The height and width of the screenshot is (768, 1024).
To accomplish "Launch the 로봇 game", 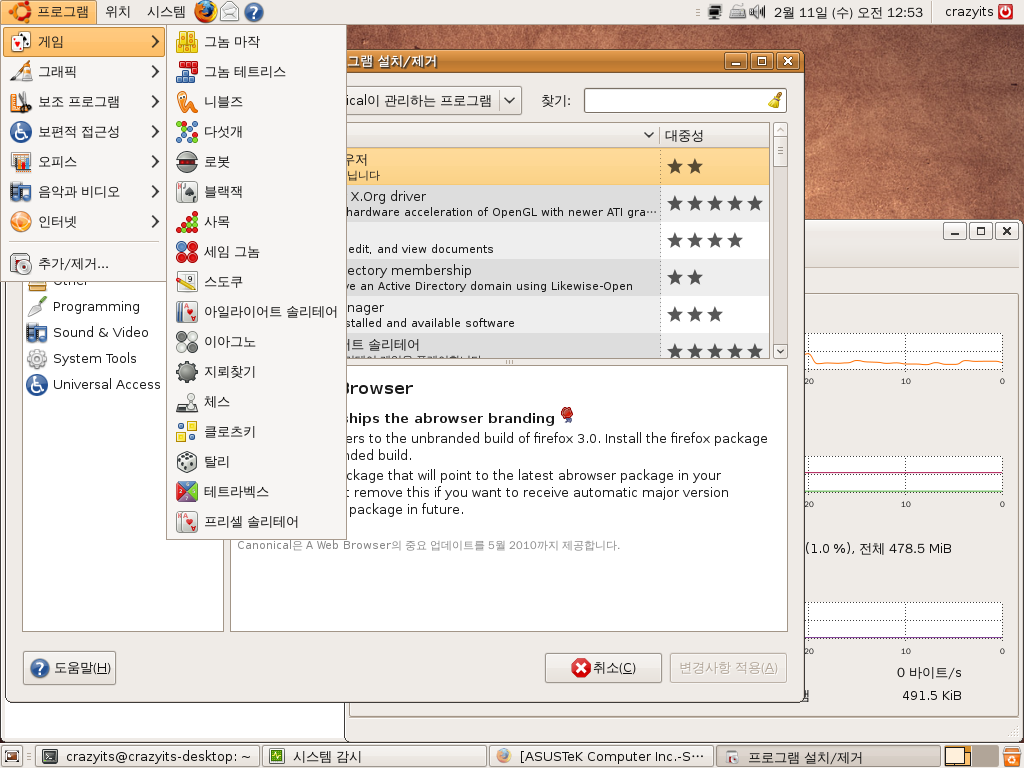I will click(256, 162).
